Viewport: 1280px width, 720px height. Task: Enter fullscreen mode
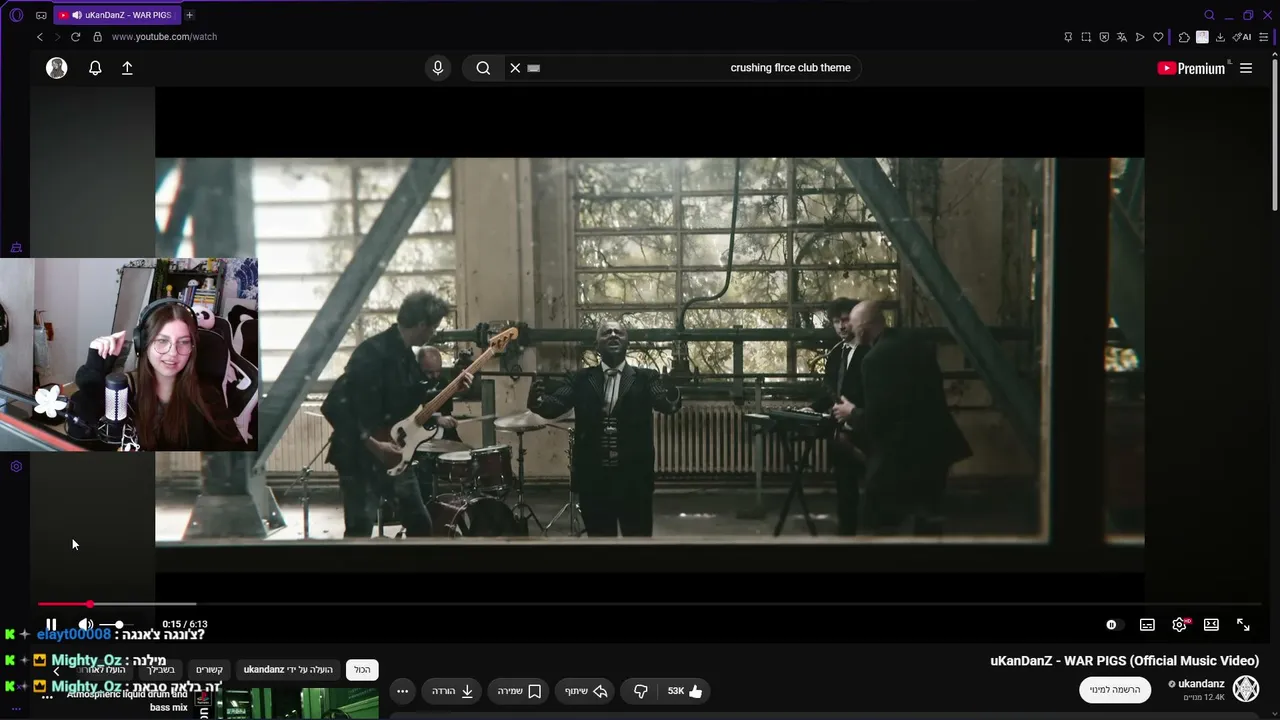[x=1243, y=625]
